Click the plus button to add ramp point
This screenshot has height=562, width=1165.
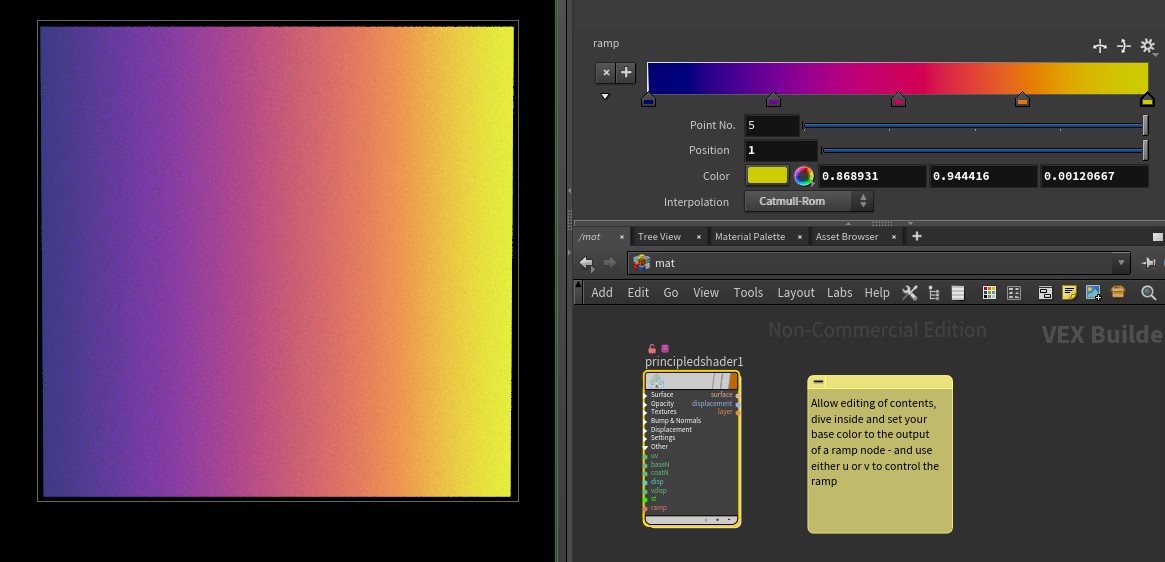pyautogui.click(x=626, y=72)
